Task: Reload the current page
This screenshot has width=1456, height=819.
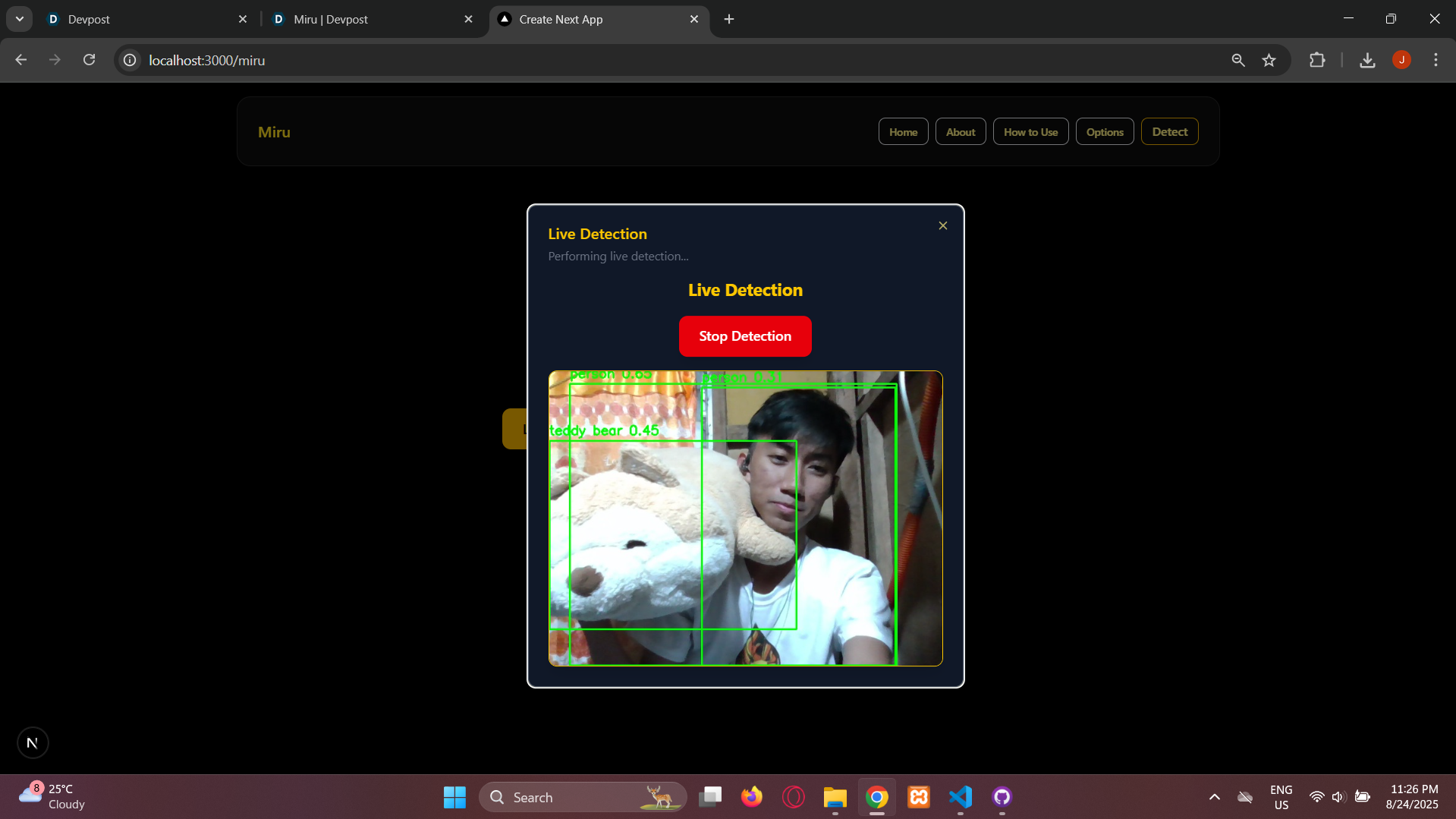Action: pos(90,60)
